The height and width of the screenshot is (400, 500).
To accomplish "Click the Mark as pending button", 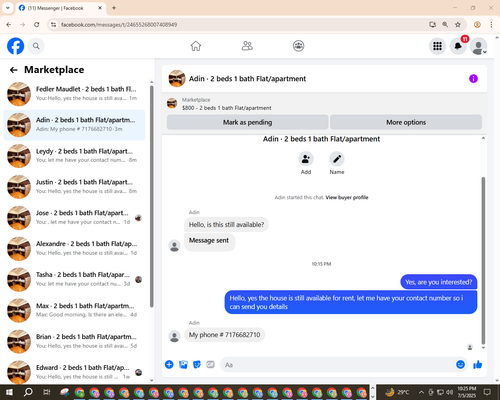I will coord(247,122).
